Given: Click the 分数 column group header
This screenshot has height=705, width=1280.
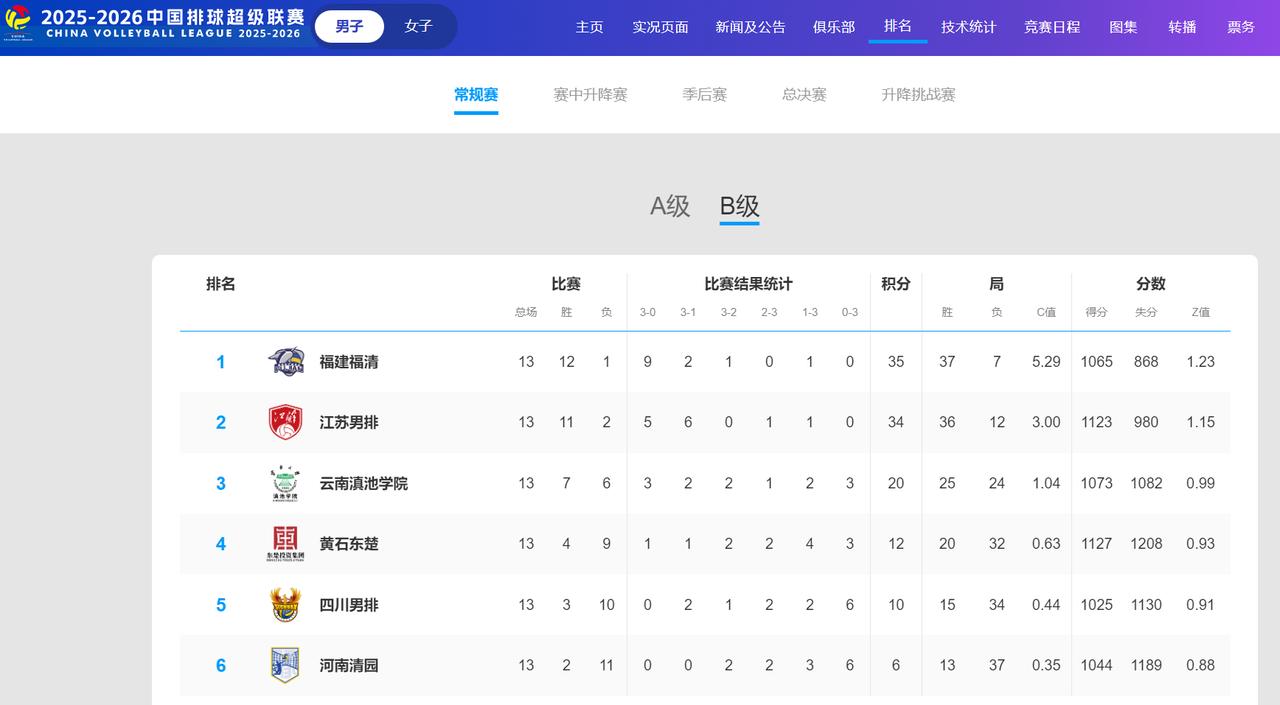Looking at the screenshot, I should (x=1151, y=284).
